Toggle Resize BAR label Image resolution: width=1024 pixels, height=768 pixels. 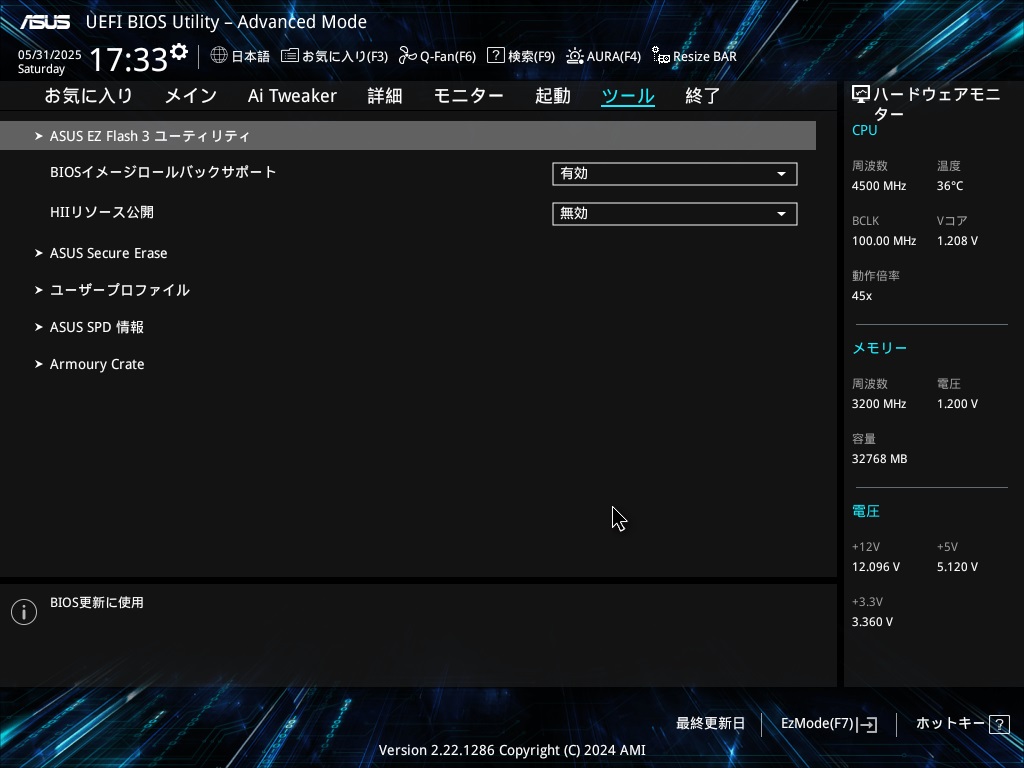[x=705, y=57]
